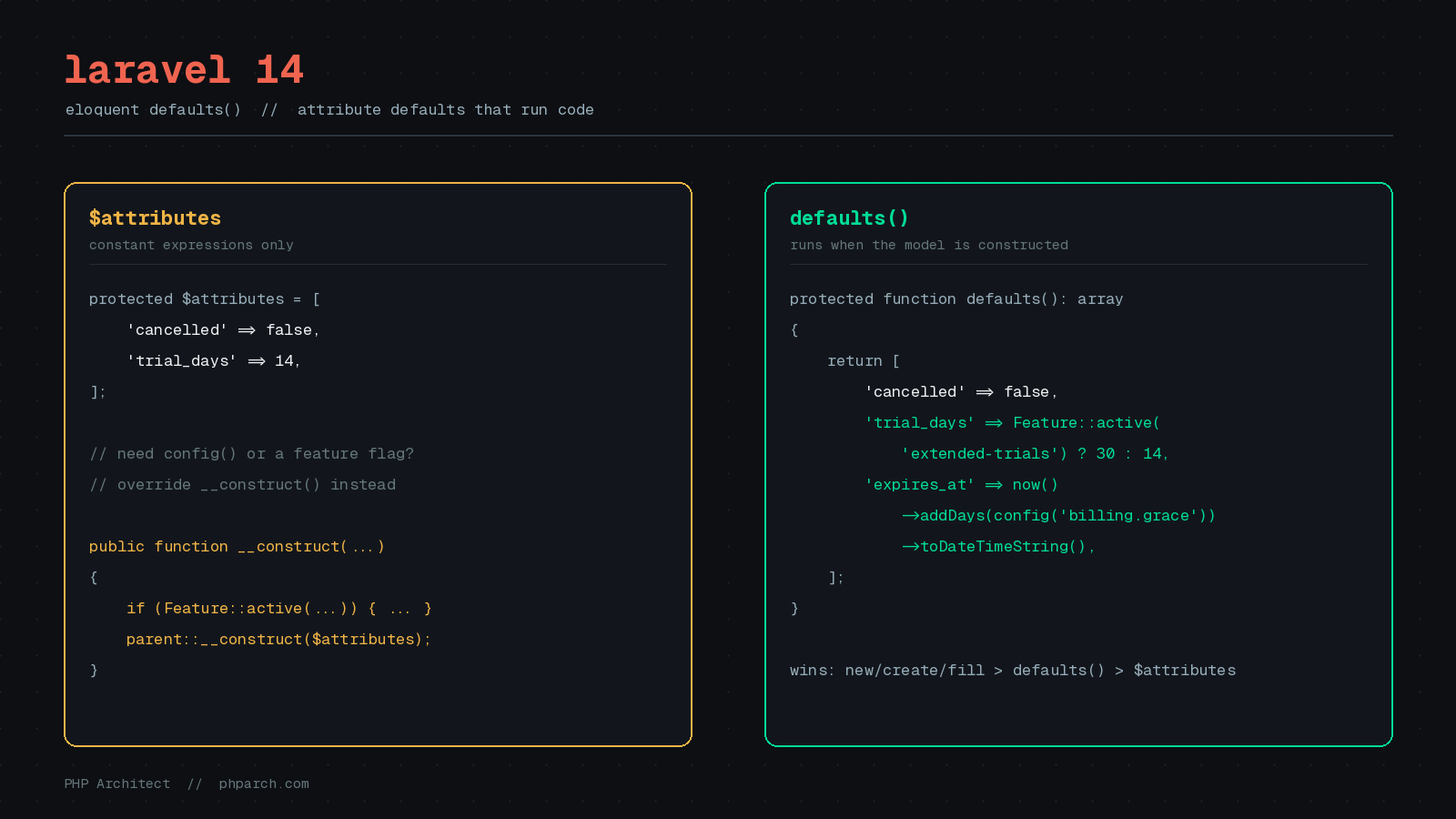This screenshot has width=1456, height=819.
Task: Click the 'constant expressions only' caption
Action: (191, 245)
